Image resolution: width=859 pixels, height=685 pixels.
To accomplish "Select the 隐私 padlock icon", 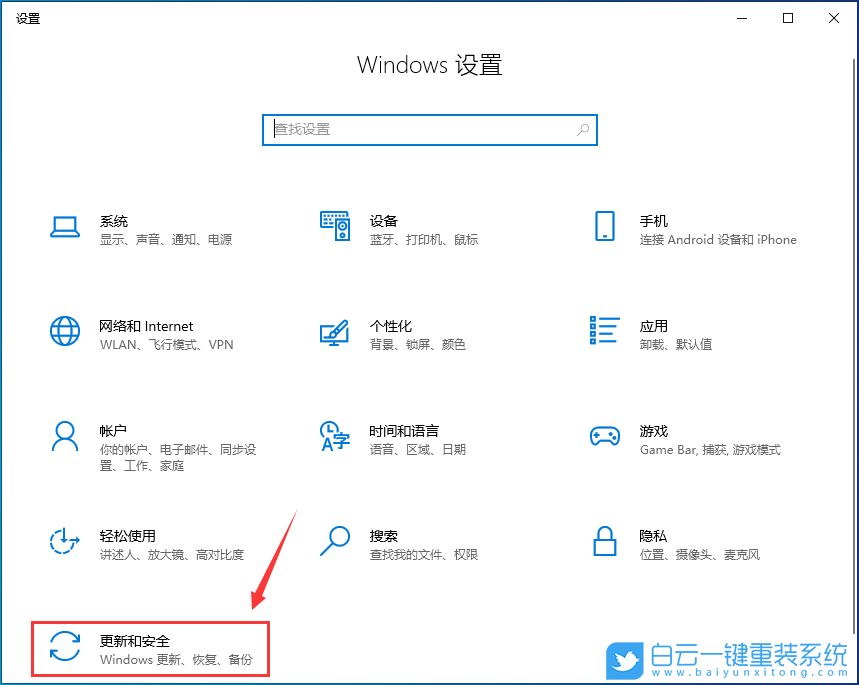I will [x=604, y=541].
